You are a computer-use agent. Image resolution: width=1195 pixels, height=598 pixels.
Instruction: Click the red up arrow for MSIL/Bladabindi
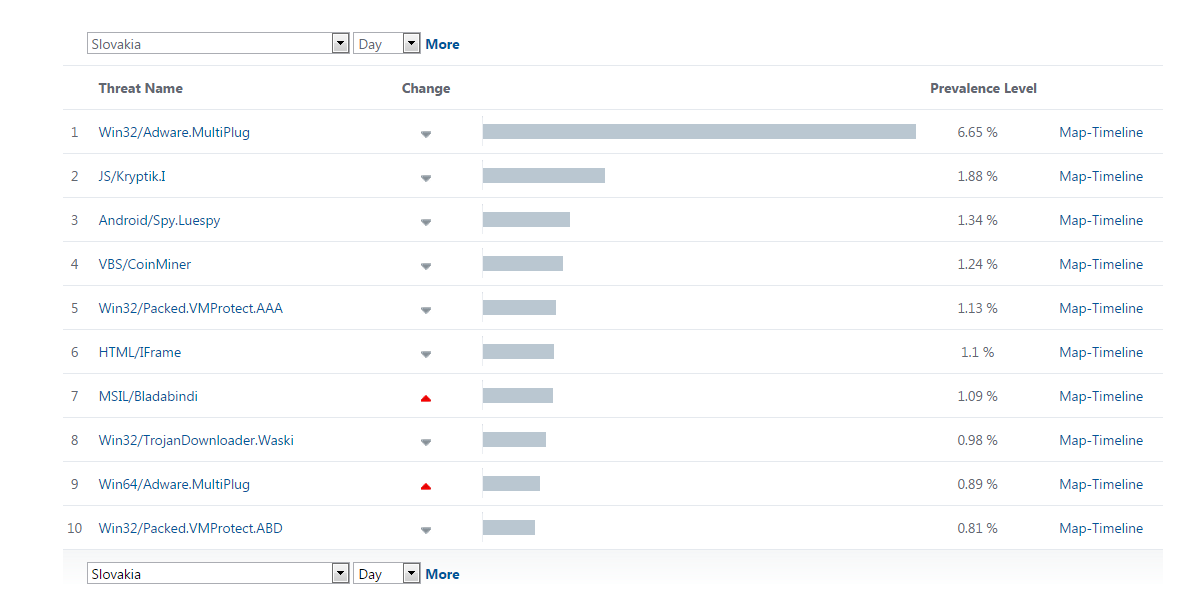[426, 397]
